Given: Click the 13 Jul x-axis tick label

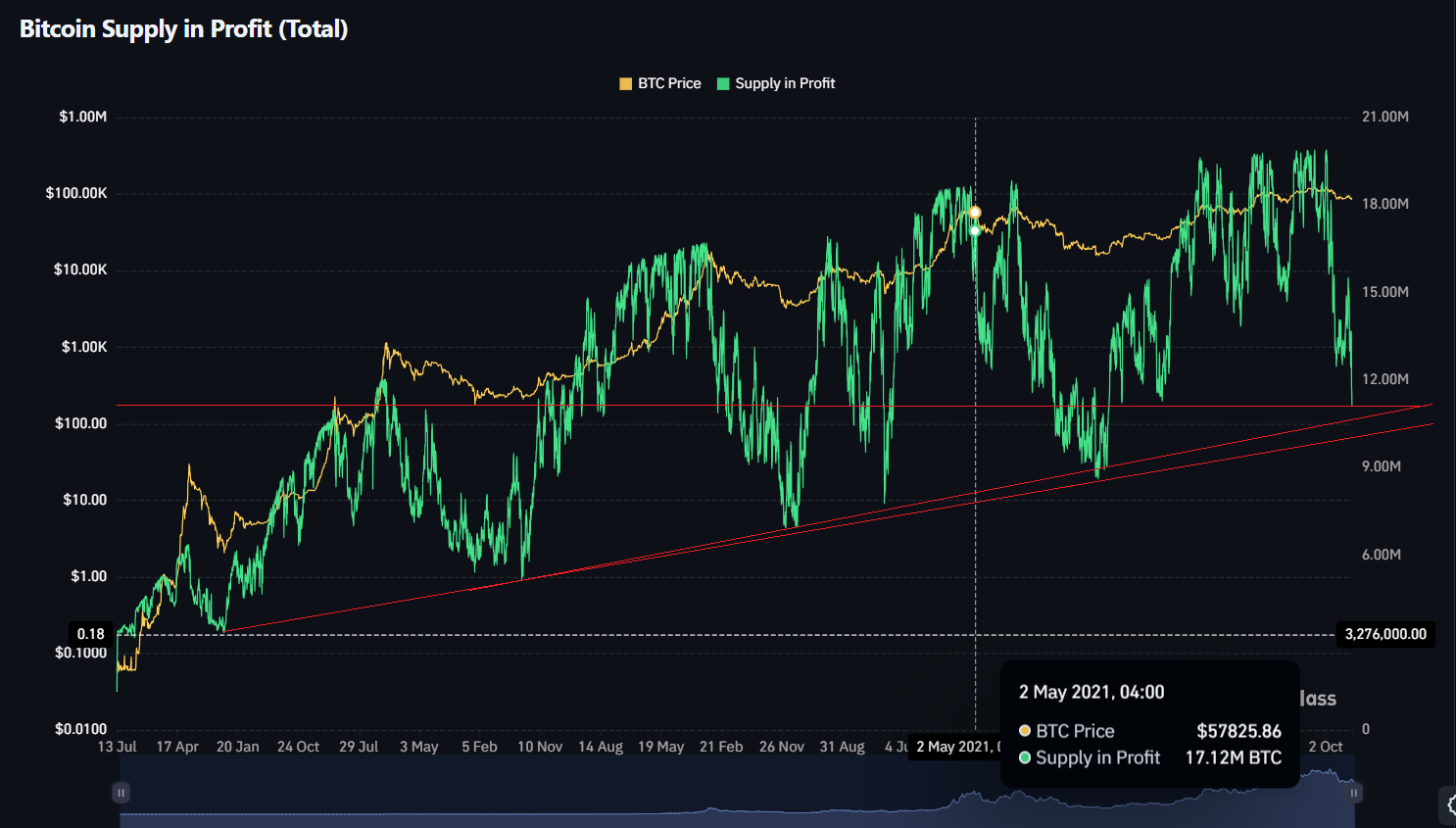Looking at the screenshot, I should [118, 747].
